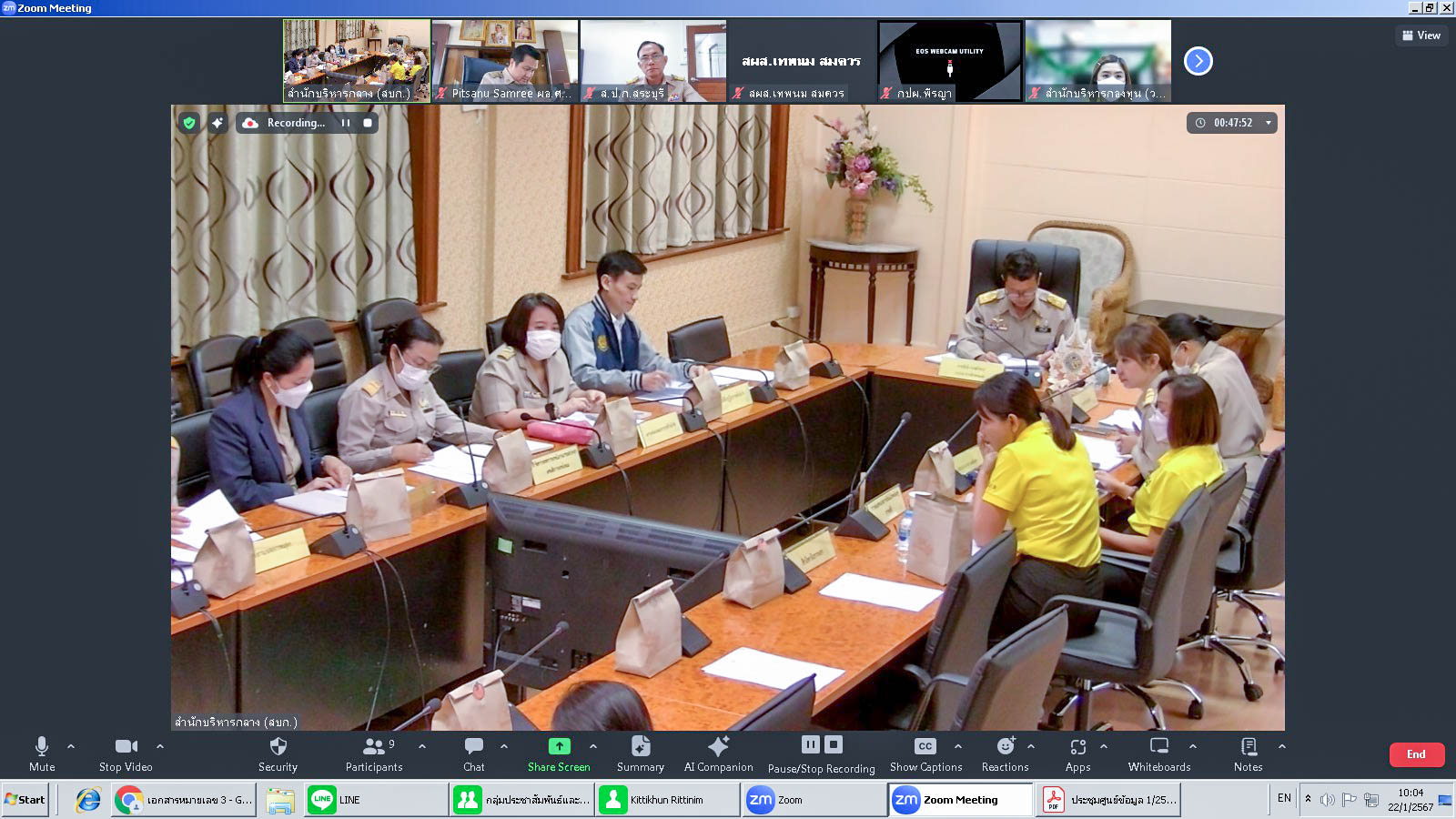
Task: Show hidden system tray icons
Action: tap(1309, 799)
